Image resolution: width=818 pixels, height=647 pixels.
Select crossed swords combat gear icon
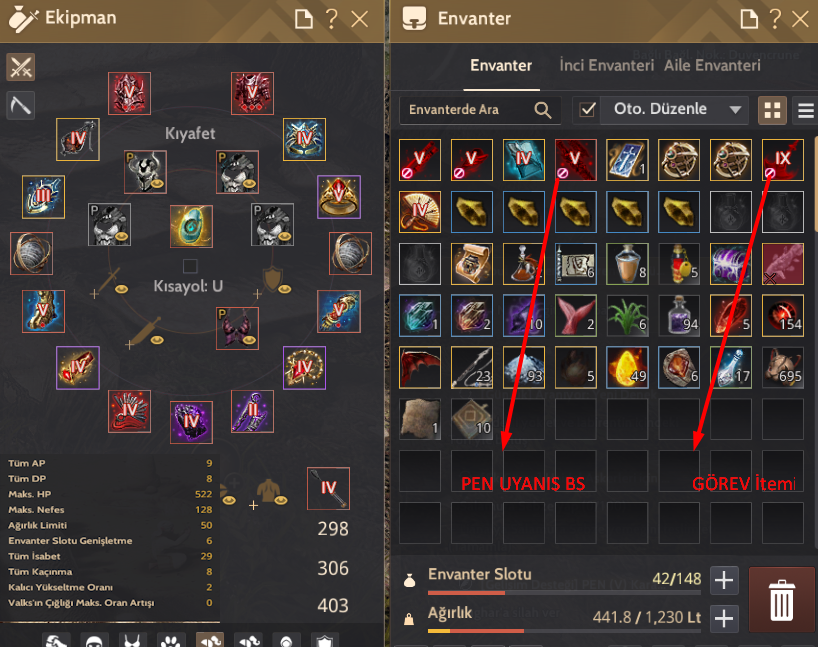coord(20,67)
